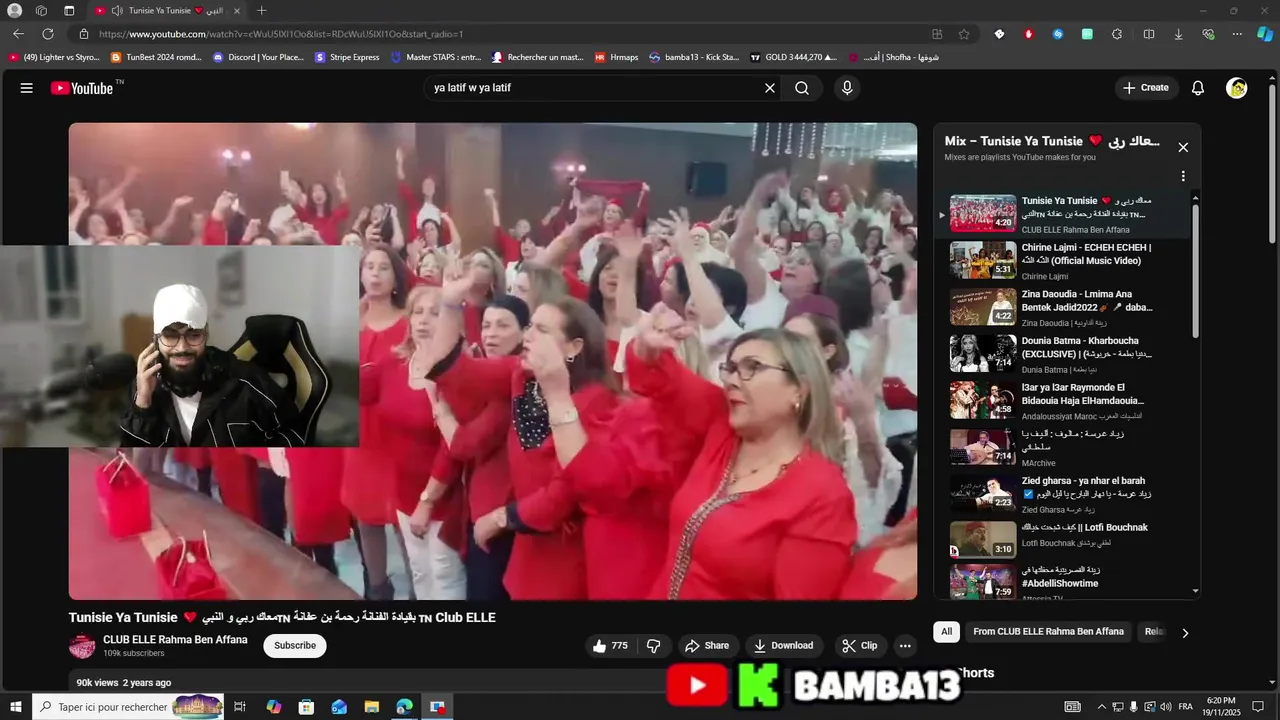Open split screen in browser toolbar
1280x720 pixels.
point(1149,34)
